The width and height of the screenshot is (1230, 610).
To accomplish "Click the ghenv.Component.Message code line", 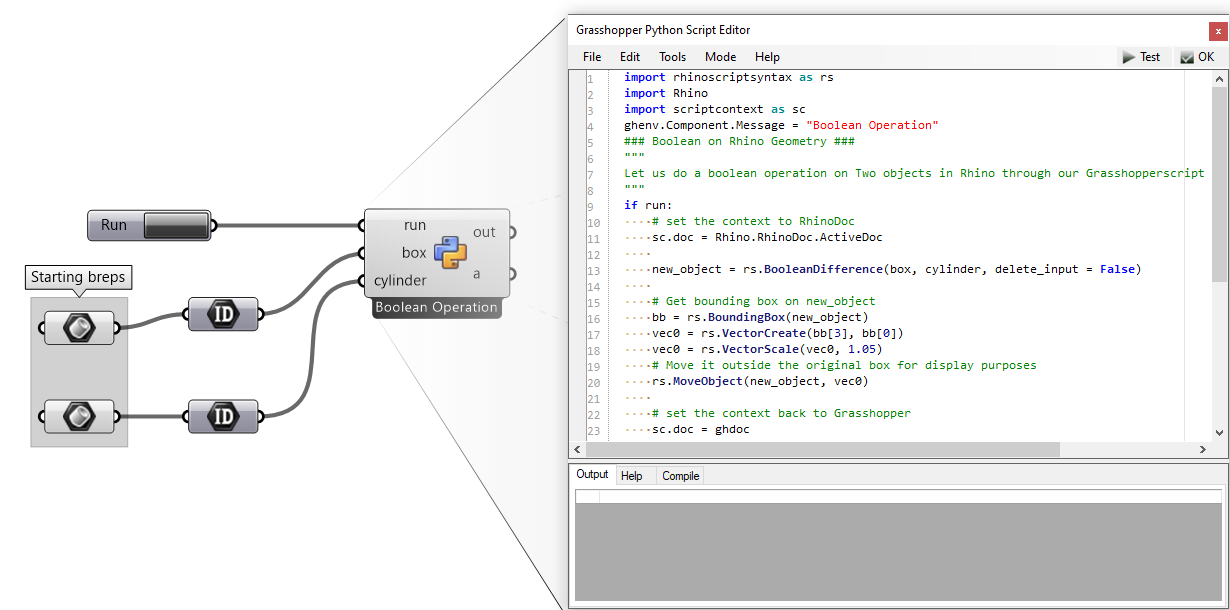I will (781, 125).
